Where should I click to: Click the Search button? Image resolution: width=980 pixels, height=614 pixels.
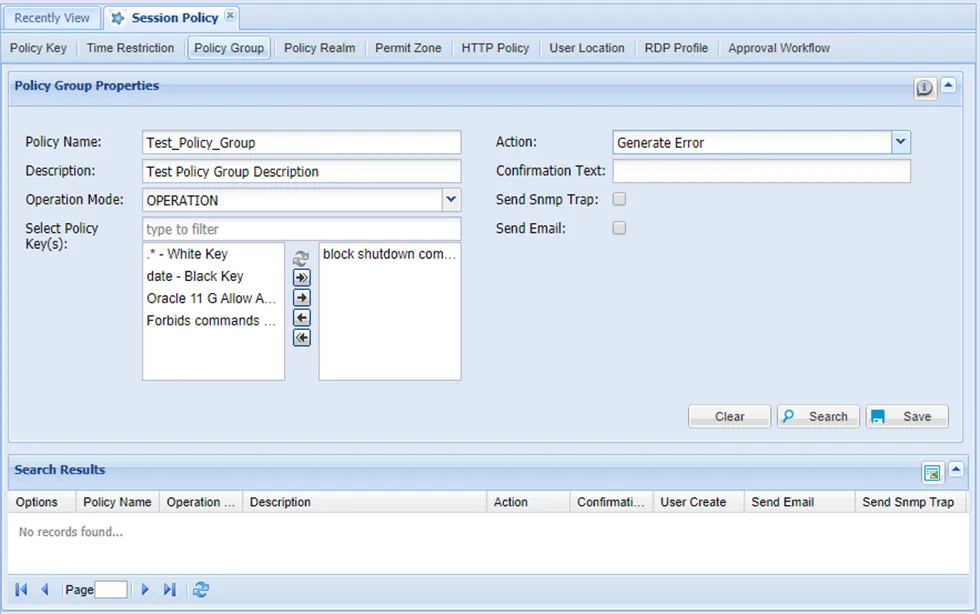coord(818,416)
